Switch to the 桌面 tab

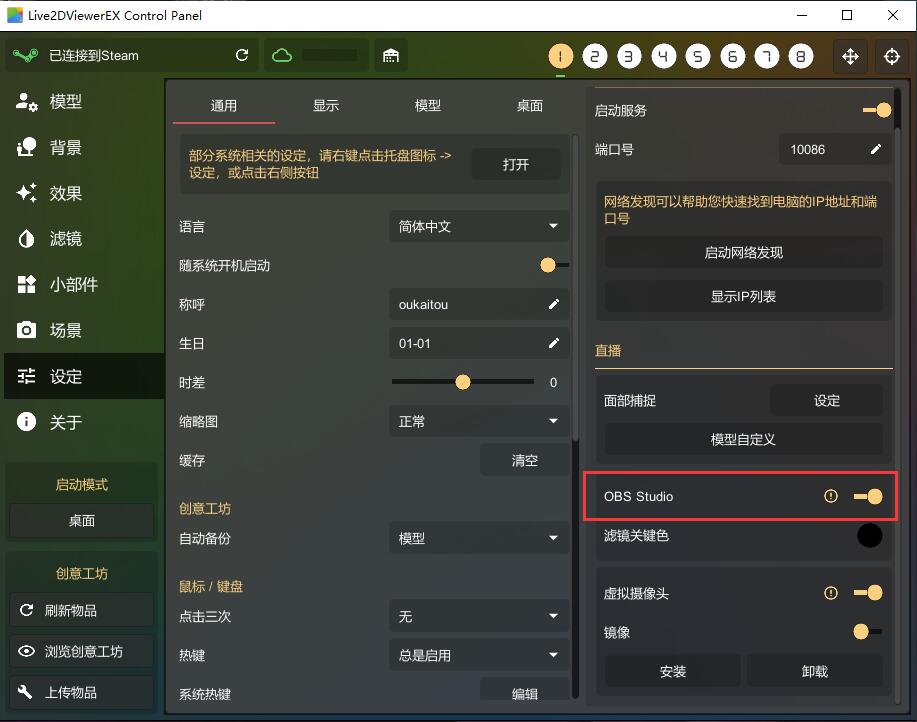tap(529, 106)
